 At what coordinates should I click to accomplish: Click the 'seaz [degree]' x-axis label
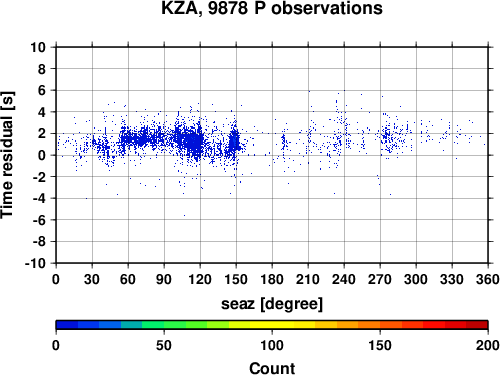pyautogui.click(x=272, y=304)
